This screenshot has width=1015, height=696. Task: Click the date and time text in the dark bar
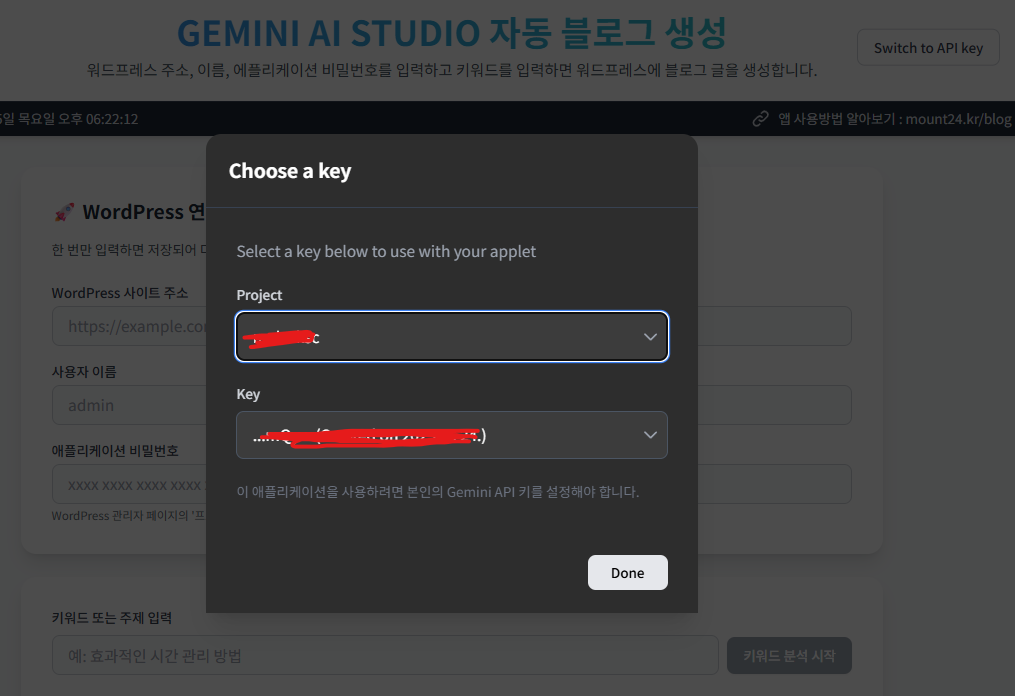tap(70, 119)
